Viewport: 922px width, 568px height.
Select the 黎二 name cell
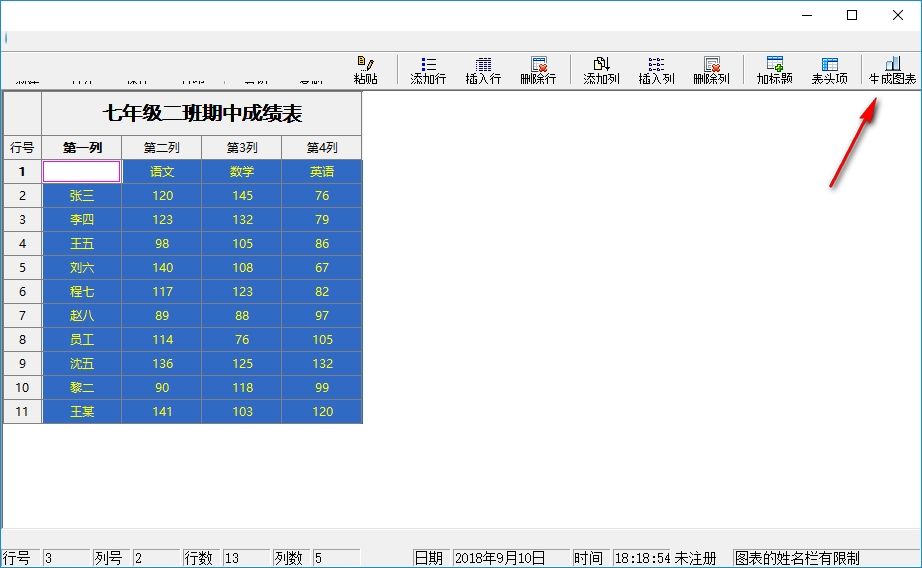coord(82,387)
